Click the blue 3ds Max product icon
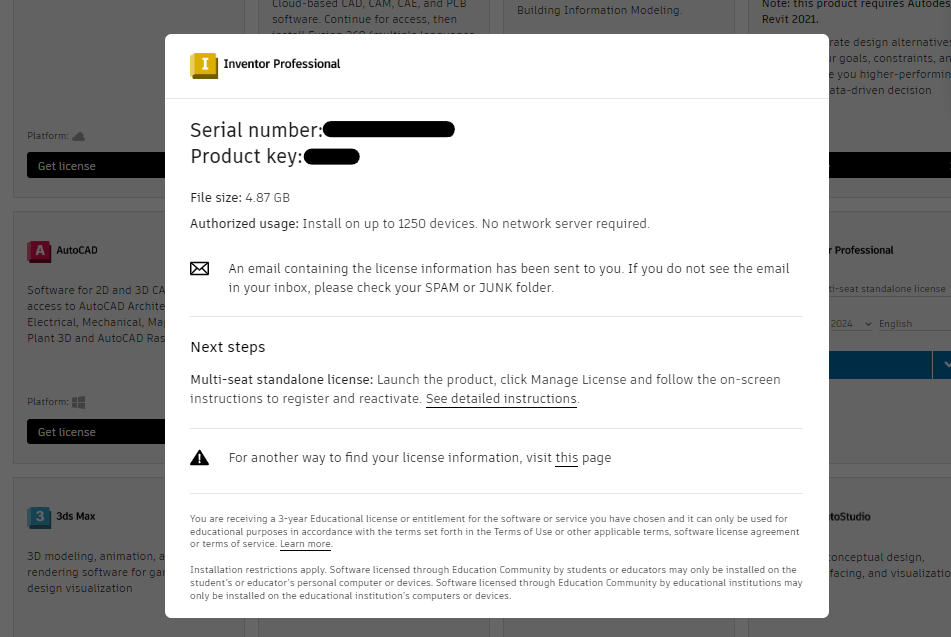 pos(39,517)
